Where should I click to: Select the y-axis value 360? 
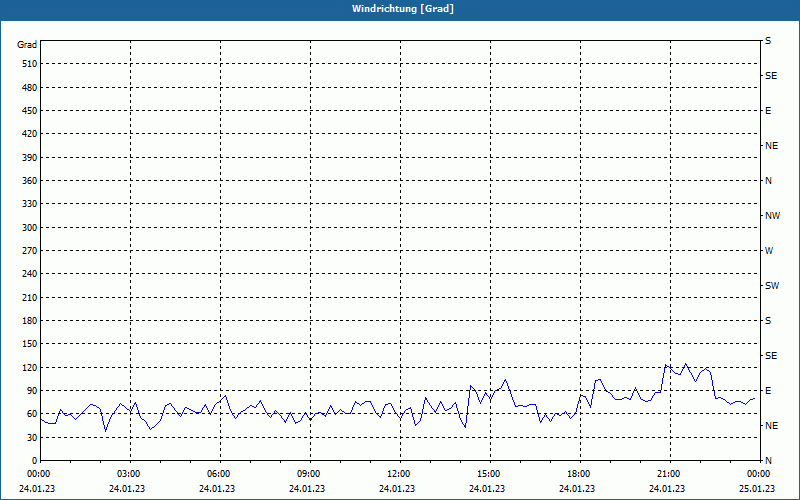[x=30, y=181]
